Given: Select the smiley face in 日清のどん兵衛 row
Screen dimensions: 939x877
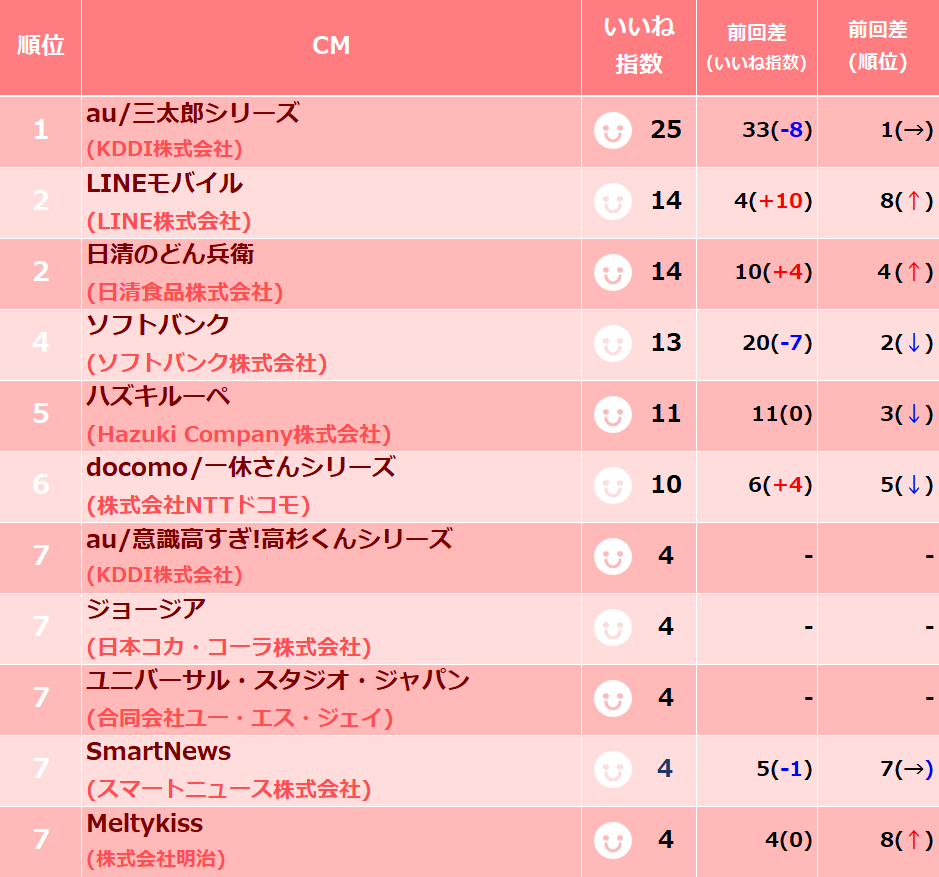Looking at the screenshot, I should coord(613,273).
